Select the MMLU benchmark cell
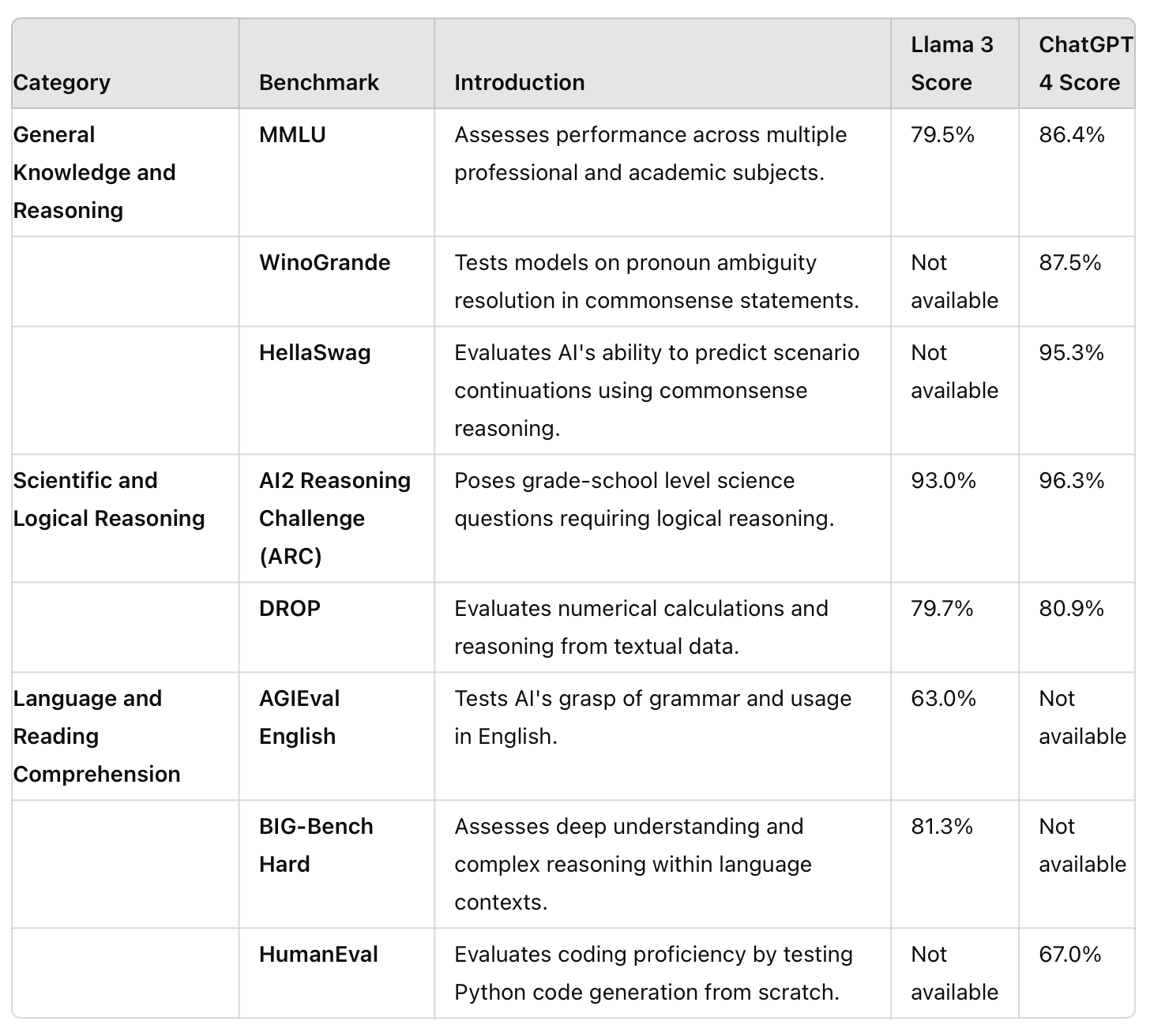1150x1036 pixels. click(x=292, y=134)
